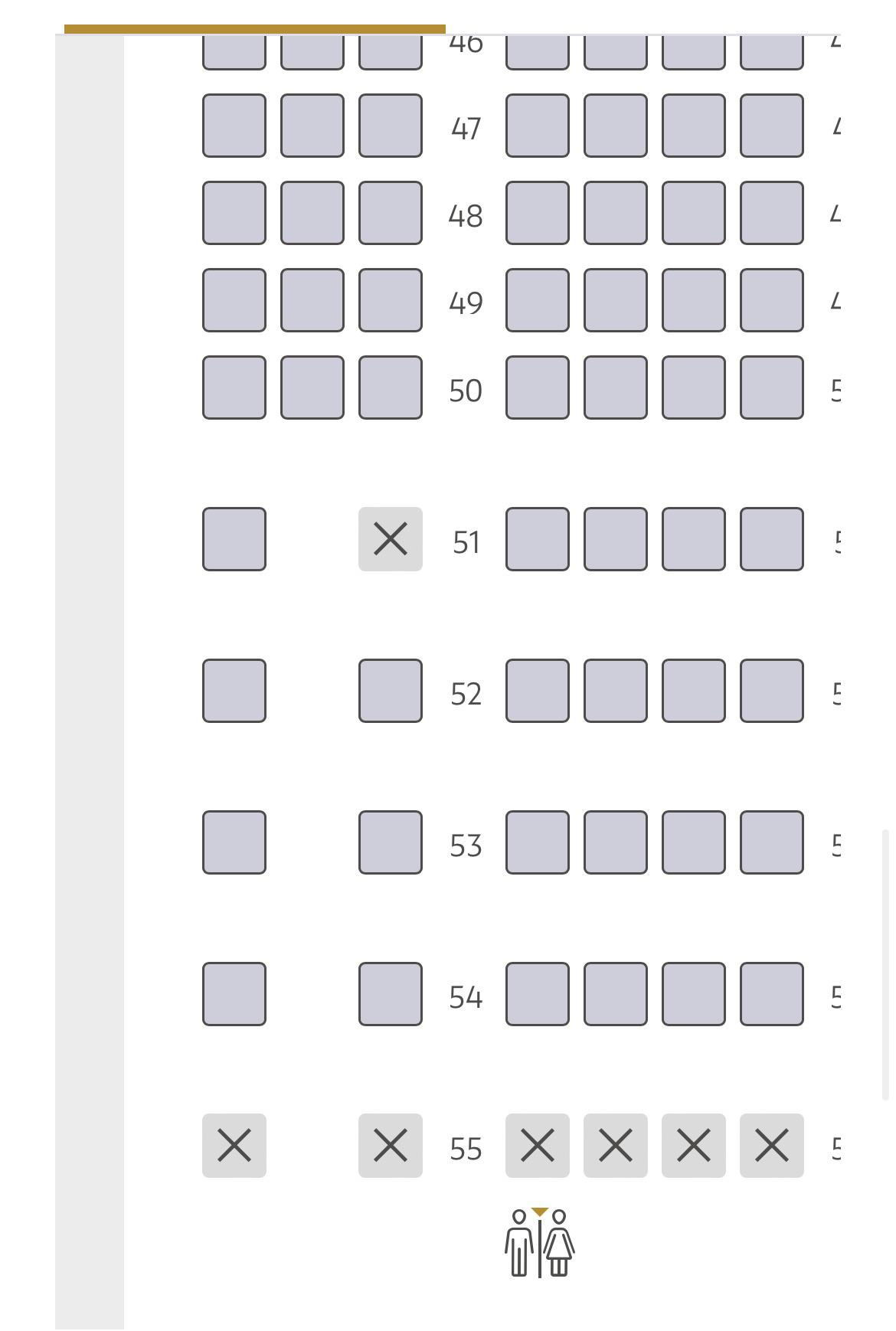Click fourth X seat right of row 55 label
The height and width of the screenshot is (1331, 896).
771,1146
